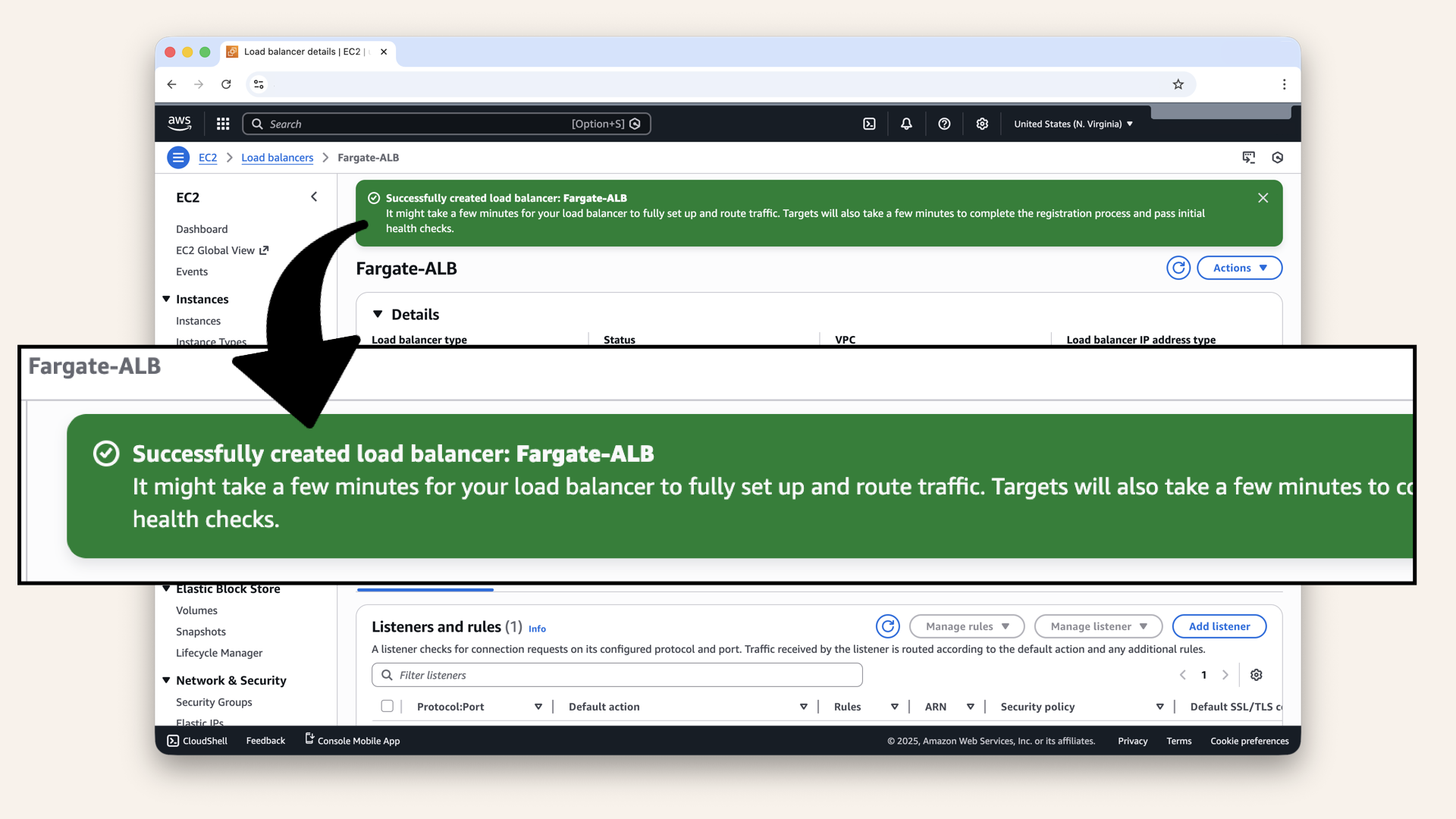The image size is (1456, 819).
Task: Open the United States (N. Virginia) region dropdown
Action: [x=1072, y=123]
